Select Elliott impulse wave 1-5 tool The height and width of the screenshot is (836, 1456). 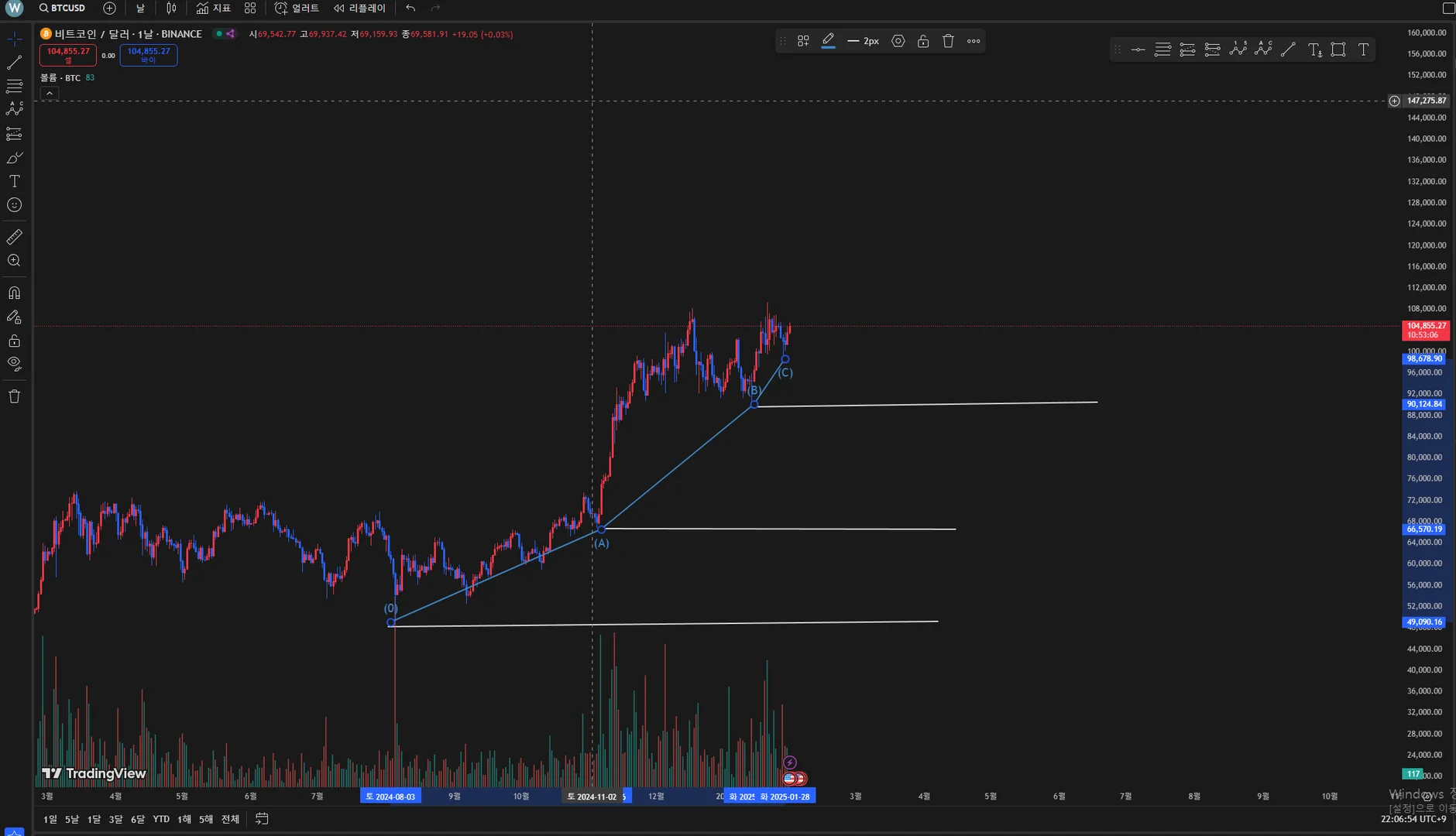pos(1238,50)
